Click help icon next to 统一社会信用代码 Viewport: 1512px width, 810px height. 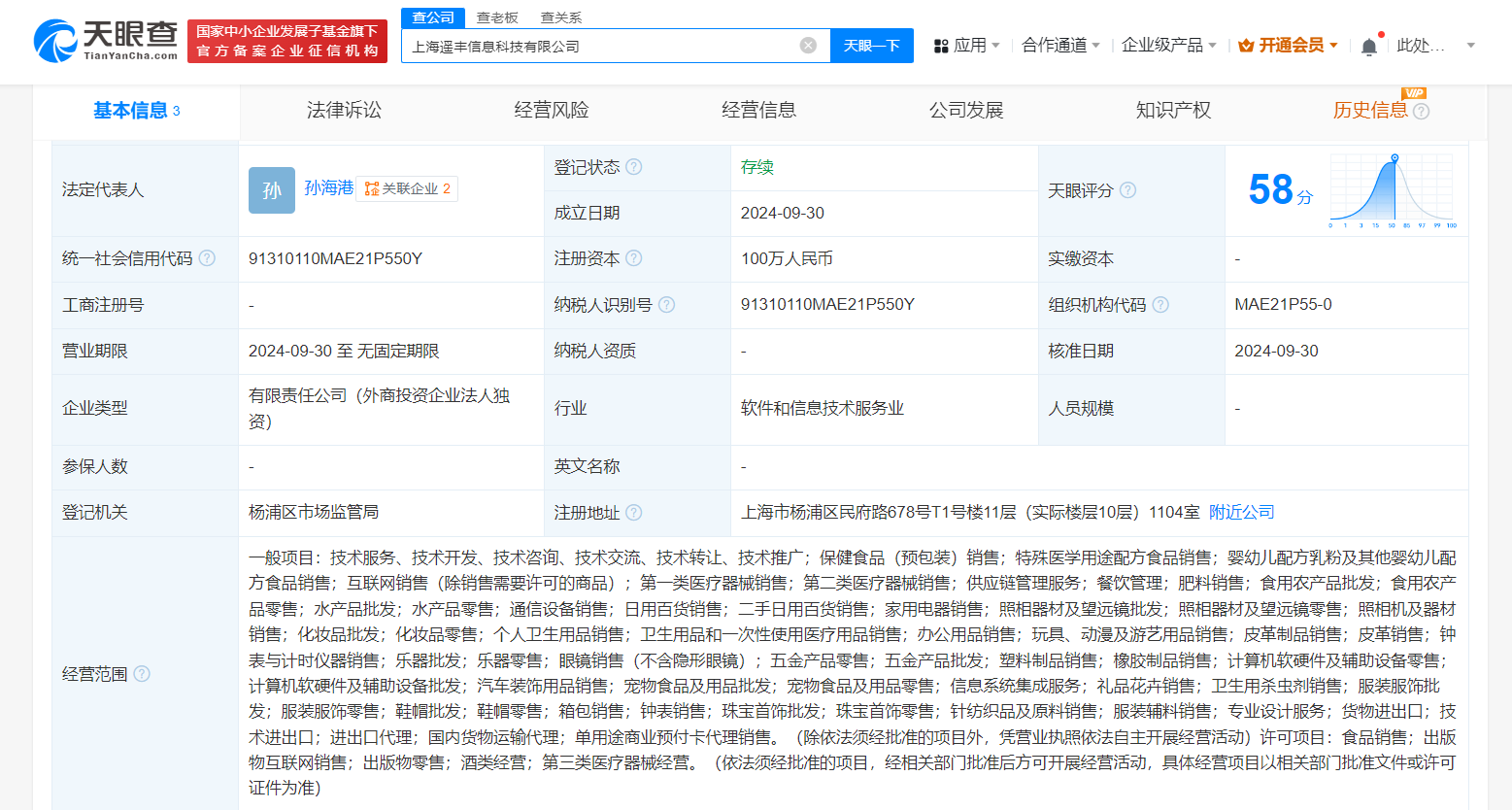(207, 258)
